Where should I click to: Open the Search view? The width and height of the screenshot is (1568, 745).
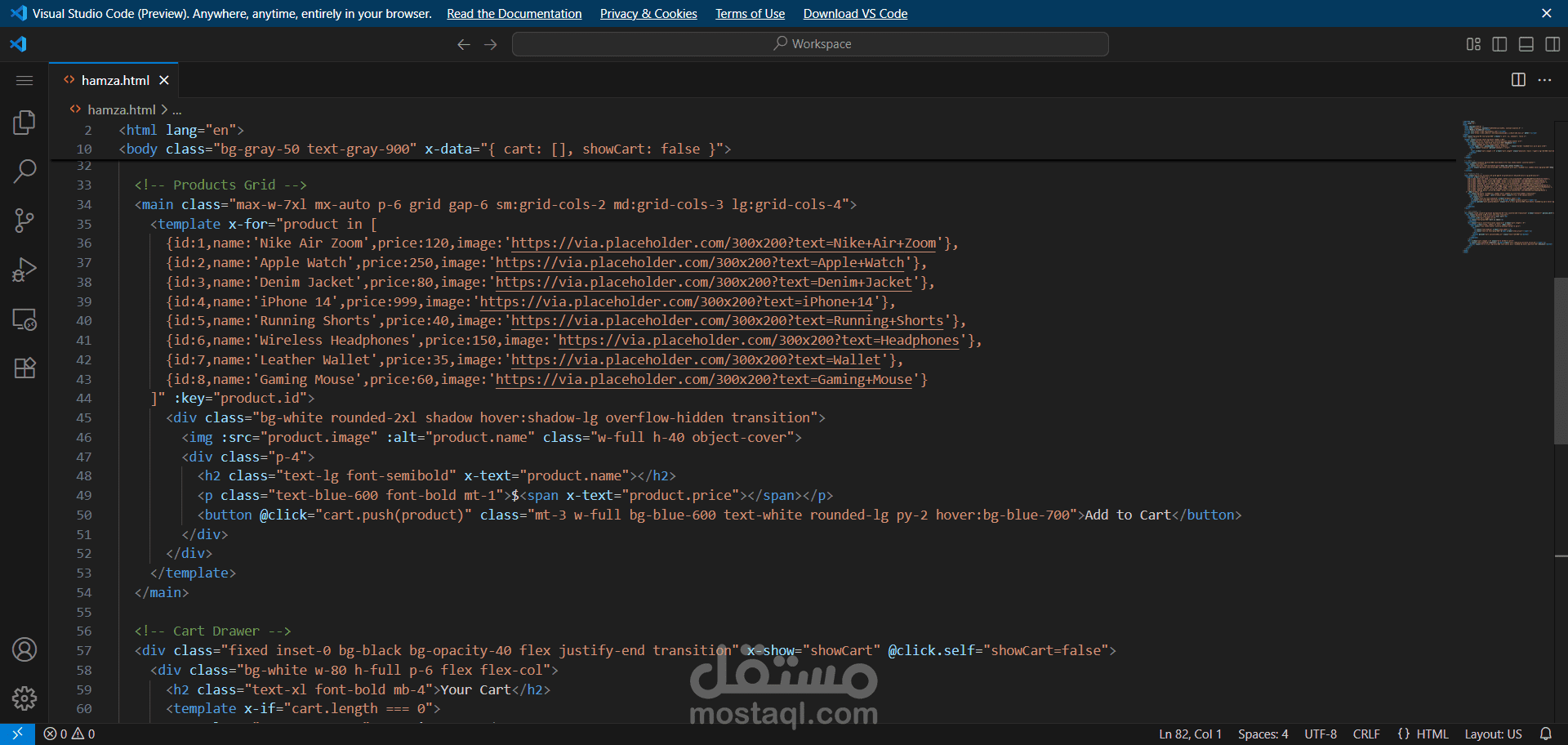(24, 172)
